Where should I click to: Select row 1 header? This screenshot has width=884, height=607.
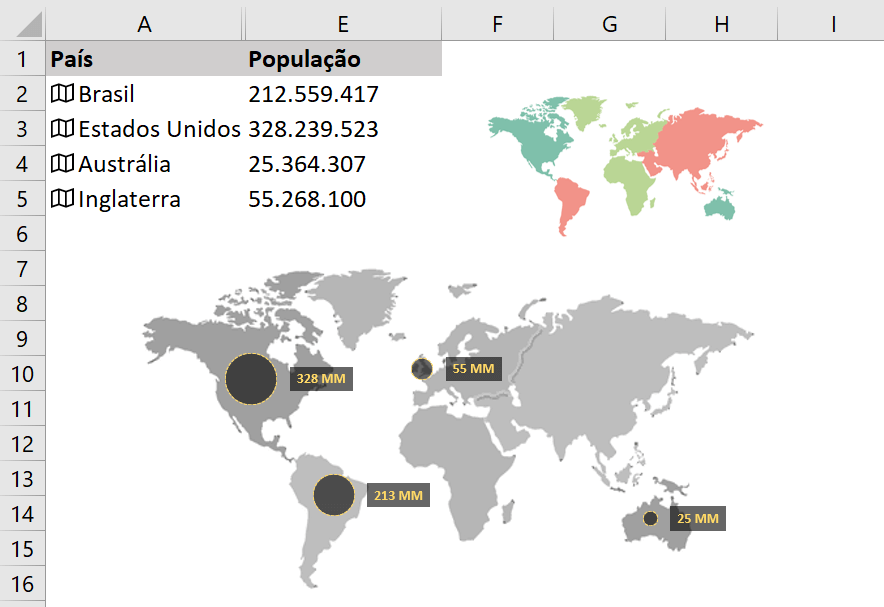click(22, 58)
